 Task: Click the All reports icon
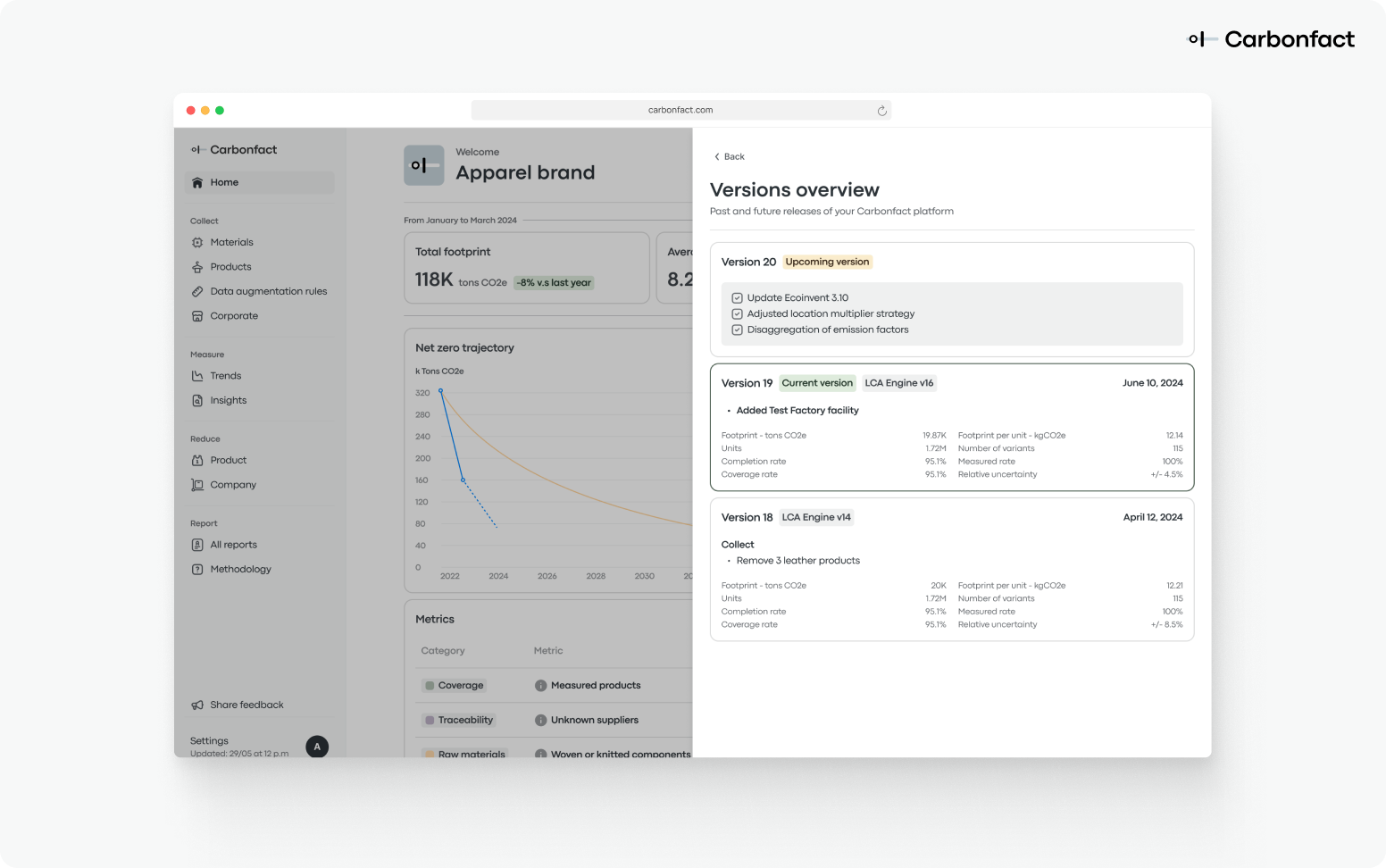197,545
